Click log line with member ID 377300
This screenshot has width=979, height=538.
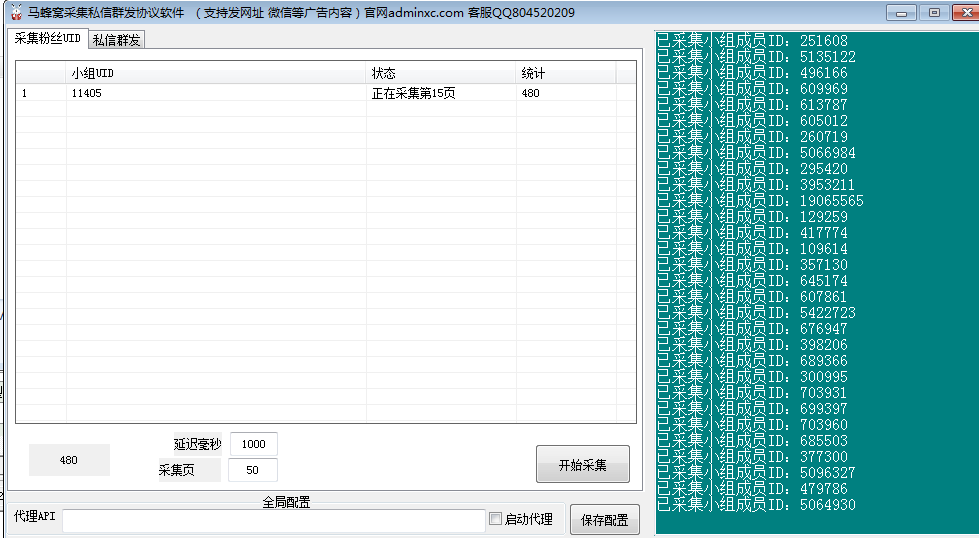pos(752,457)
